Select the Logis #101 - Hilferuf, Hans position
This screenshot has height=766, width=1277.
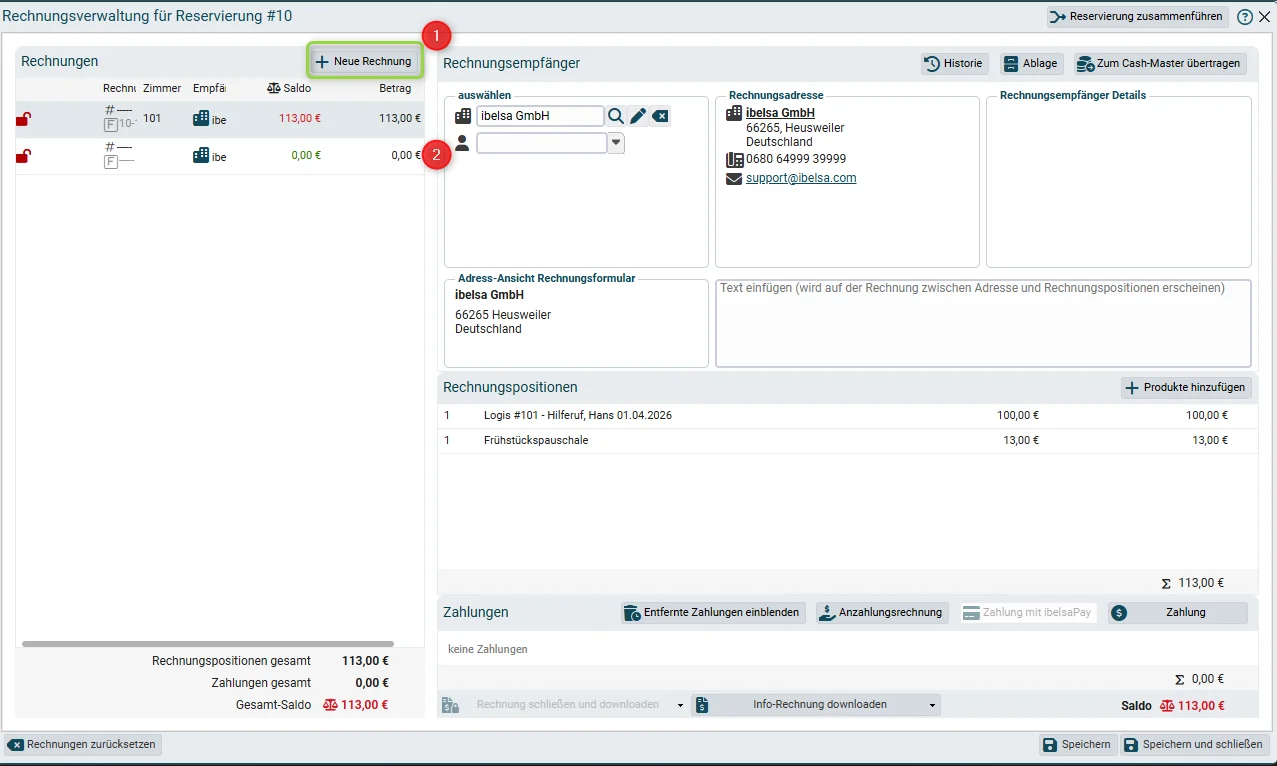click(x=848, y=415)
